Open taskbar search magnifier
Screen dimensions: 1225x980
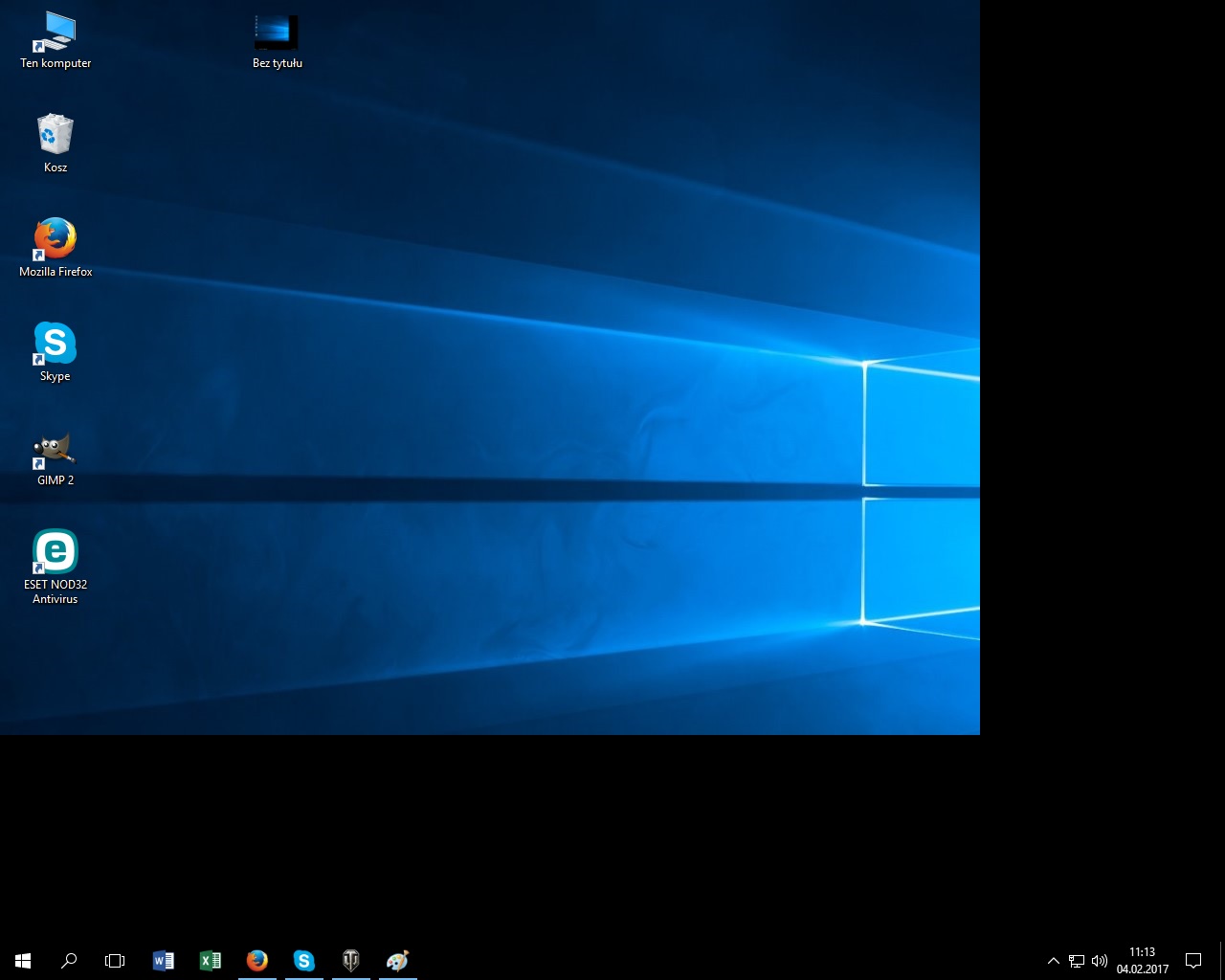(69, 960)
